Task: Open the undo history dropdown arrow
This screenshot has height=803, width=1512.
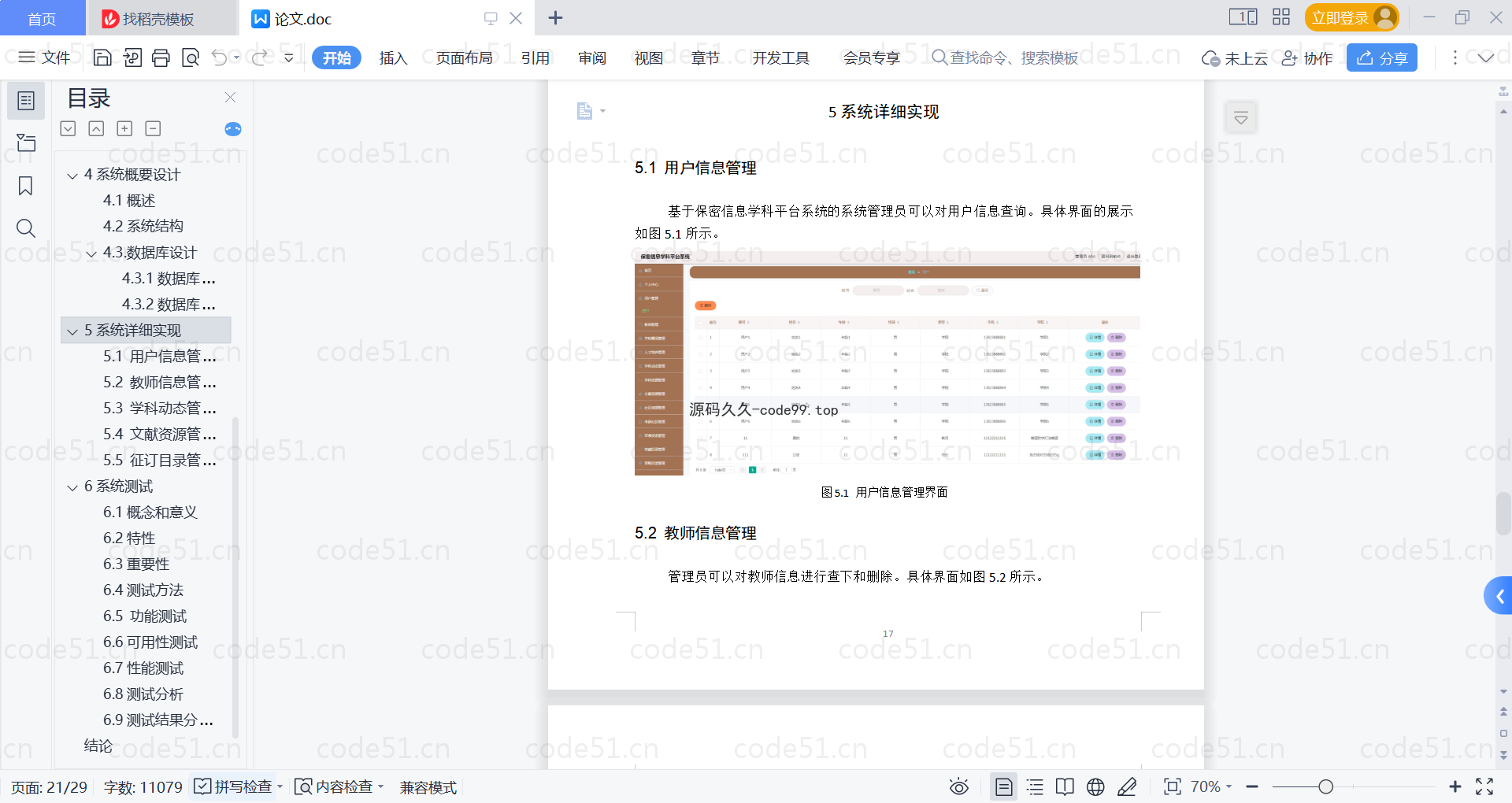Action: [236, 57]
